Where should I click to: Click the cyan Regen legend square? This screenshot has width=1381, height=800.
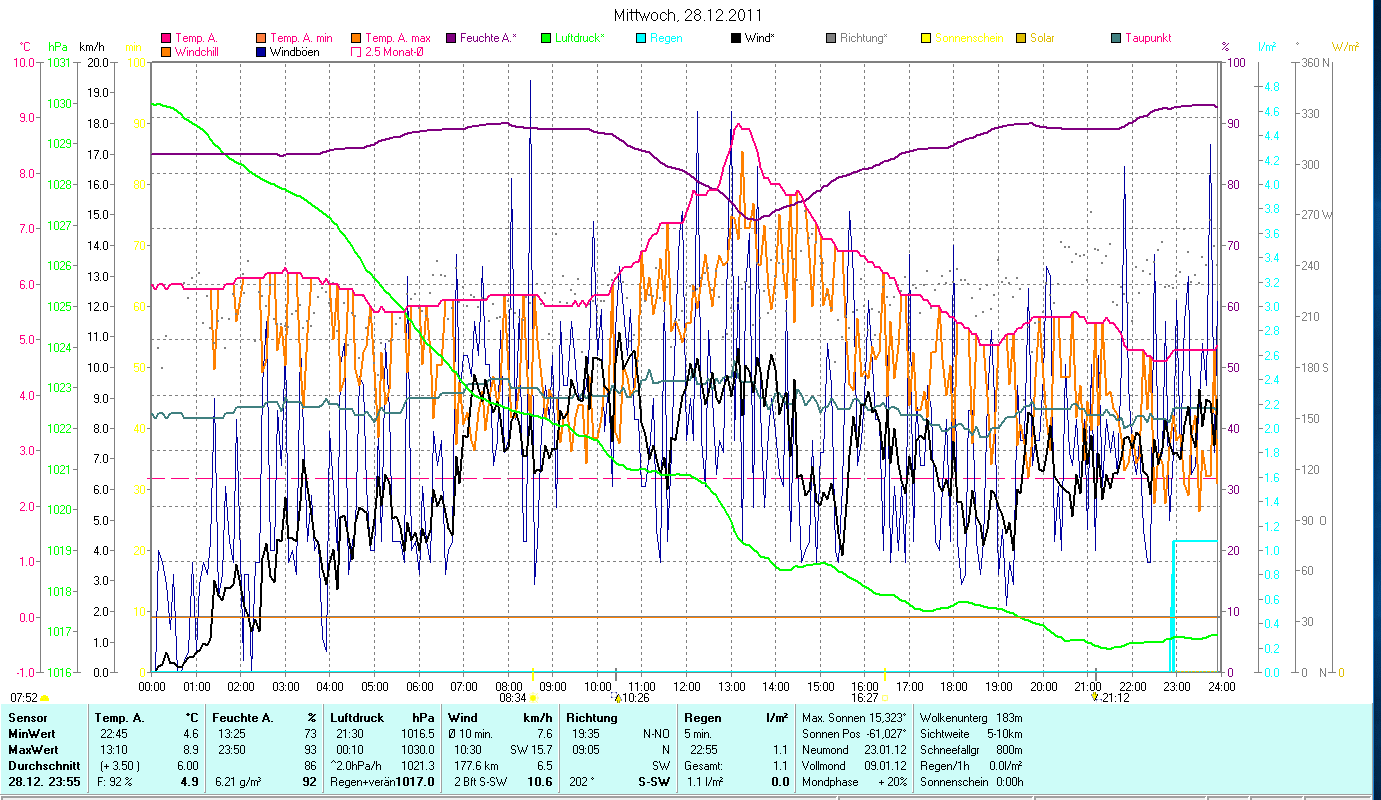pyautogui.click(x=641, y=38)
